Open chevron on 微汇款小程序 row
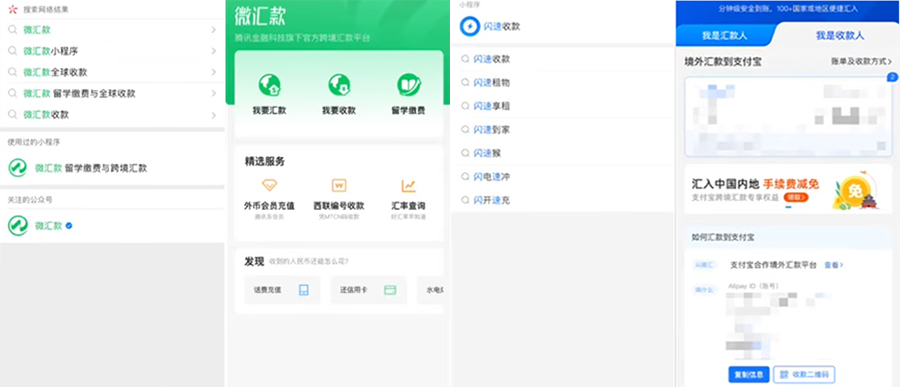900x387 pixels. coord(213,51)
